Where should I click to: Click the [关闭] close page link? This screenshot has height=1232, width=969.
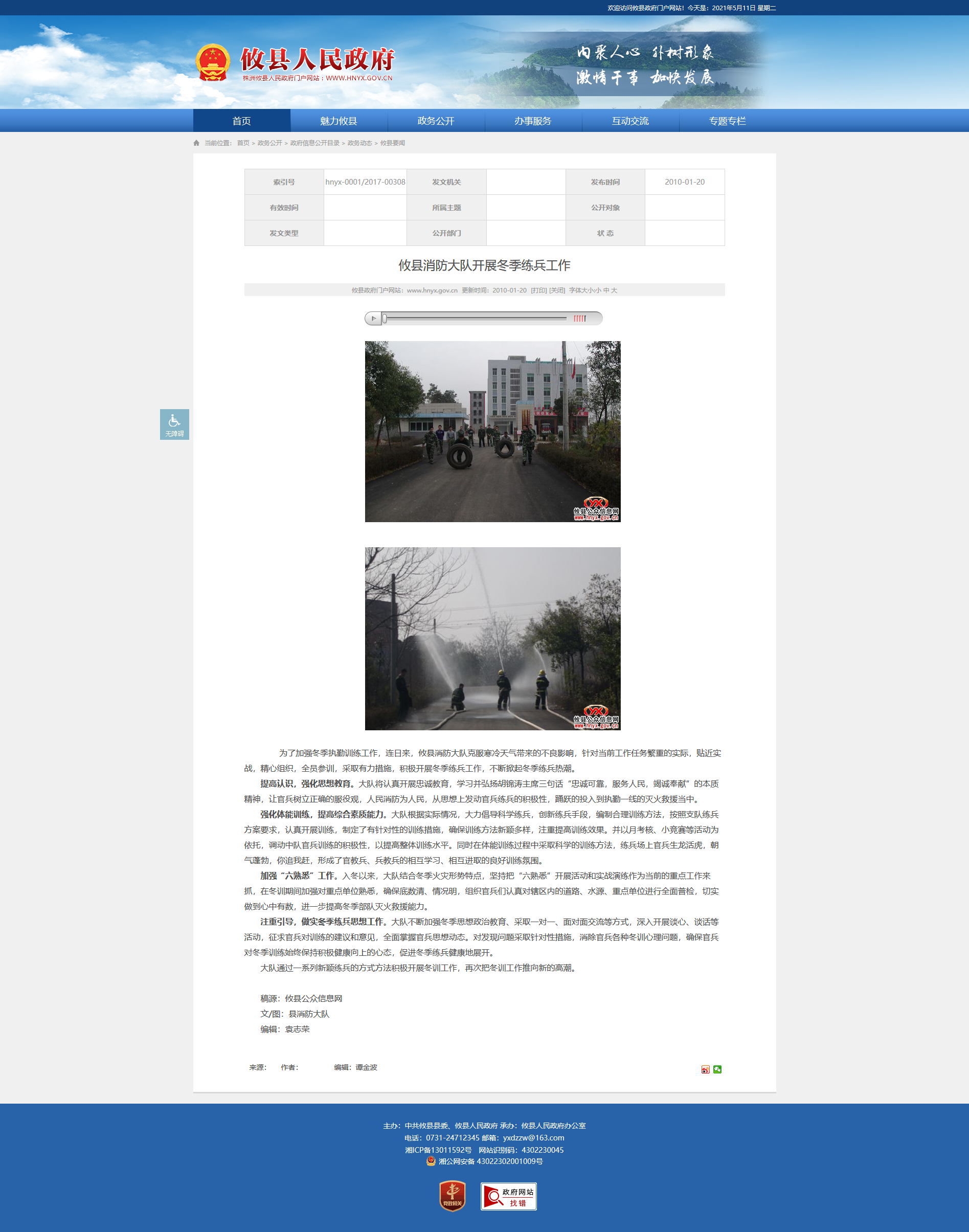(x=556, y=290)
